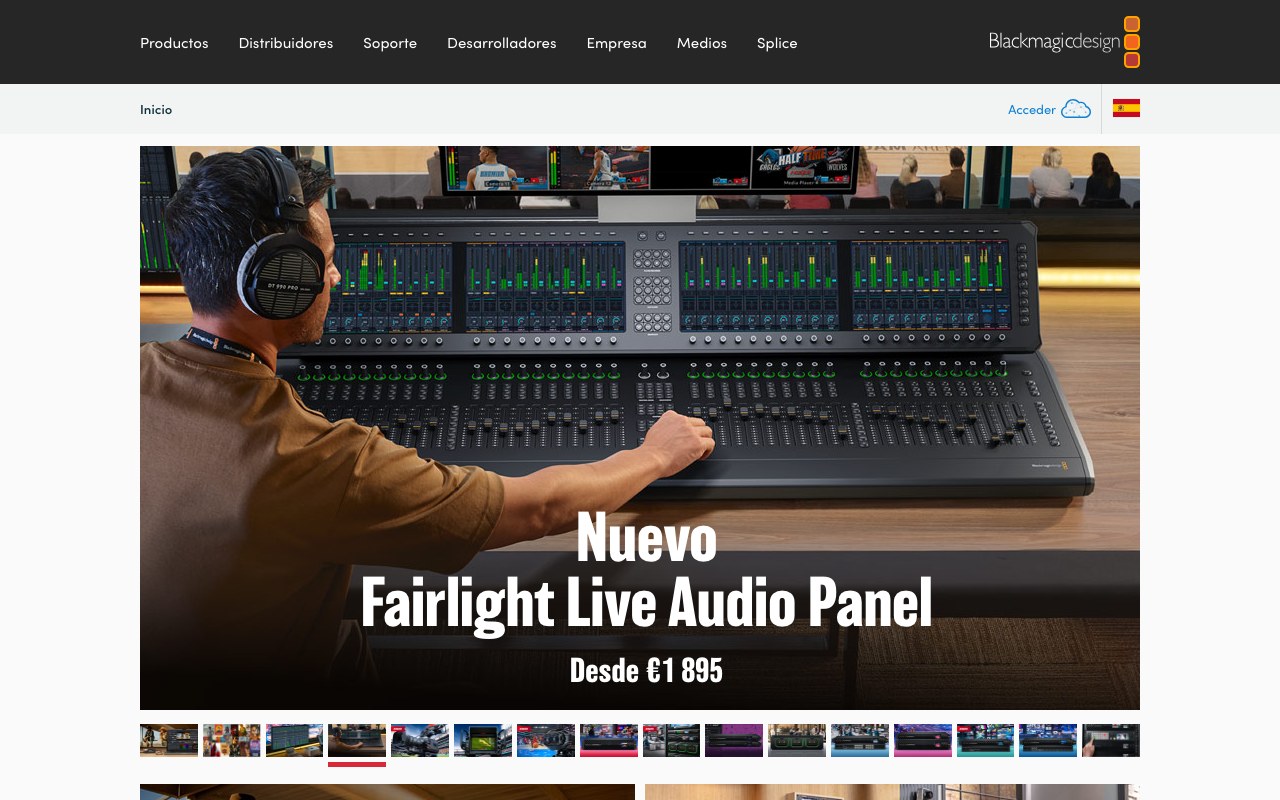Click the 'Desde €1 895' price text
Viewport: 1280px width, 800px height.
646,670
